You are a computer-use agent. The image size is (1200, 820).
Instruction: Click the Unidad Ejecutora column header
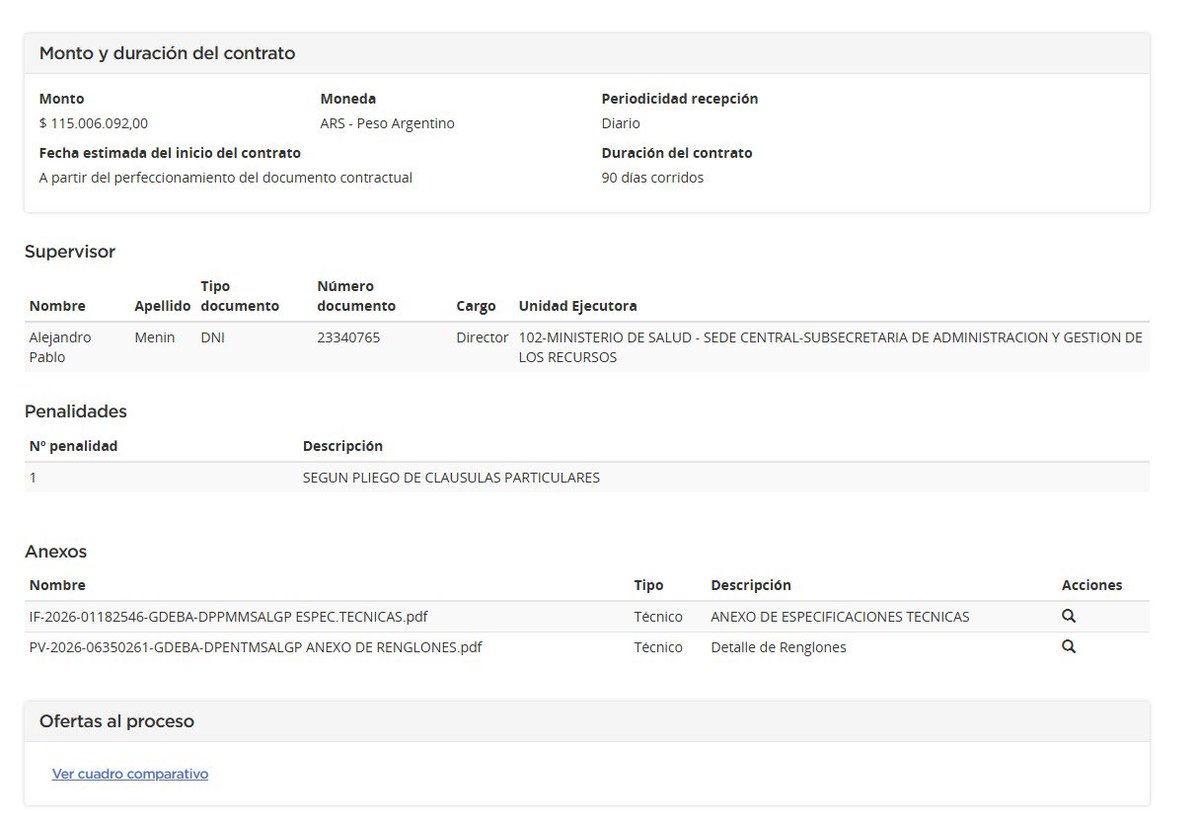[578, 306]
